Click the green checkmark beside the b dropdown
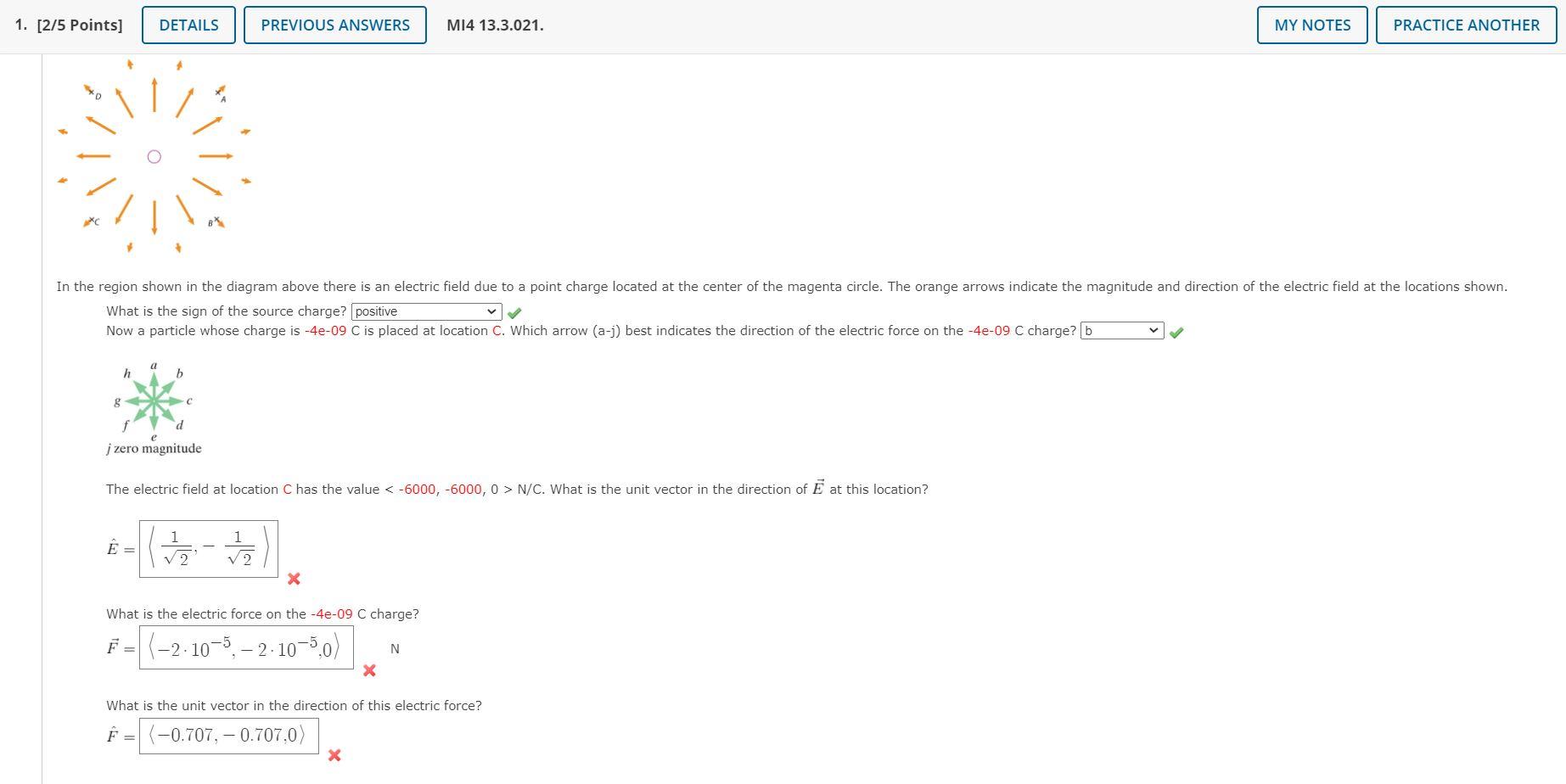This screenshot has width=1566, height=784. (x=1176, y=333)
